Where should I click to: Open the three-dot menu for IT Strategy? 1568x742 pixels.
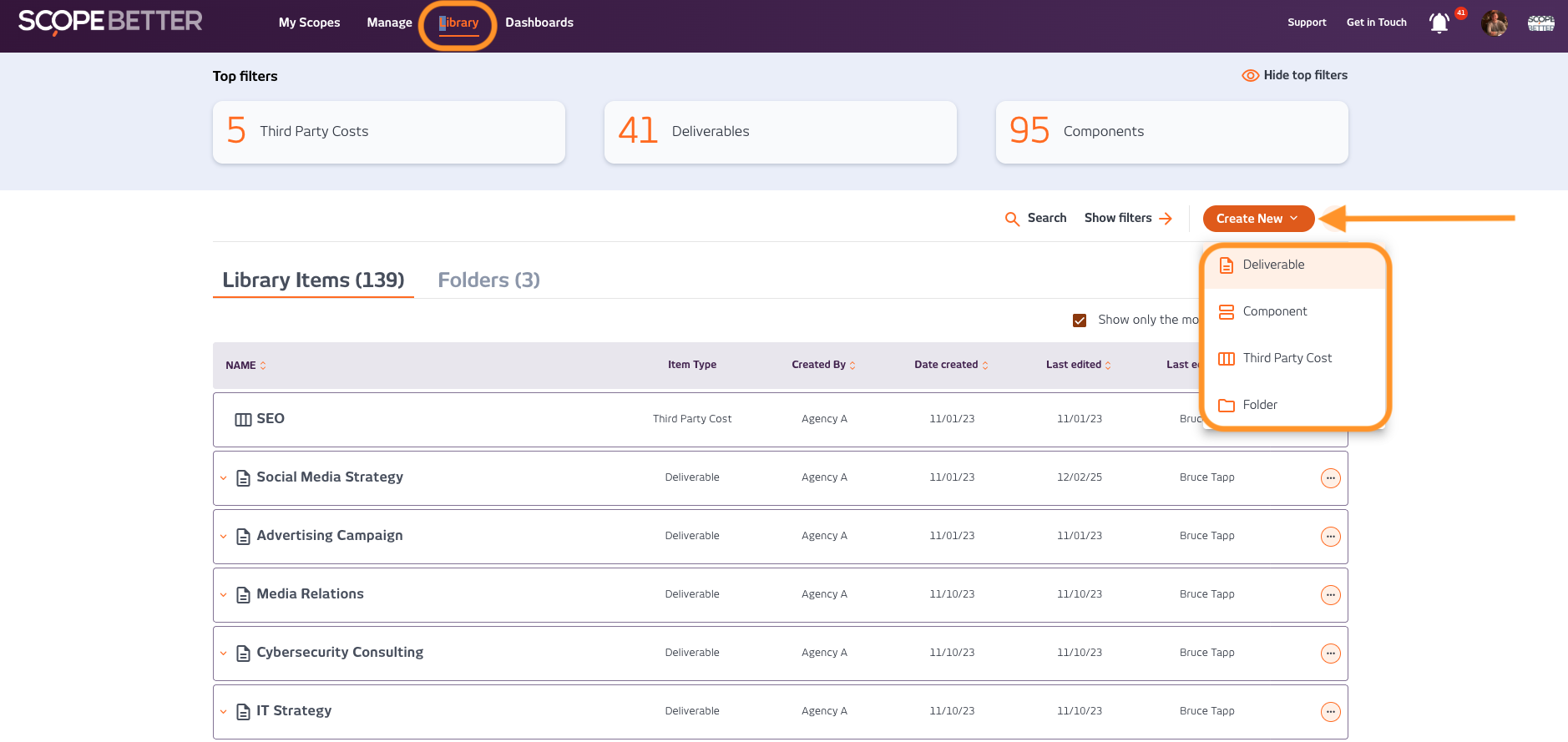[1330, 712]
